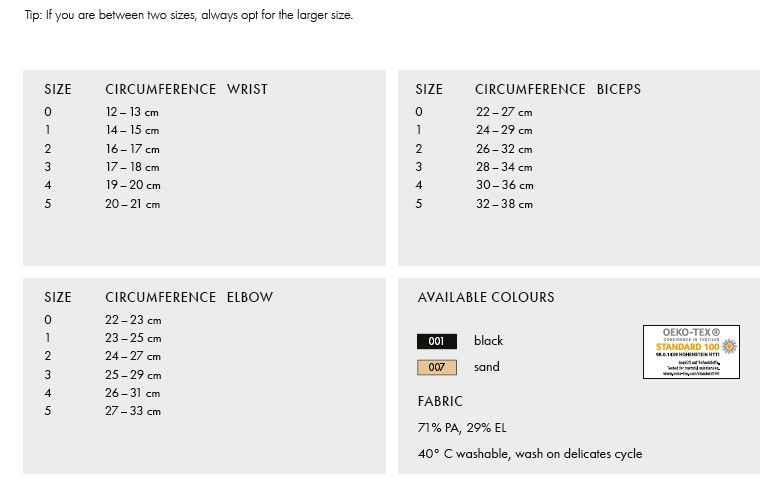Click the wrist measurement 20 – 21 cm
783x482 pixels.
pyautogui.click(x=132, y=204)
